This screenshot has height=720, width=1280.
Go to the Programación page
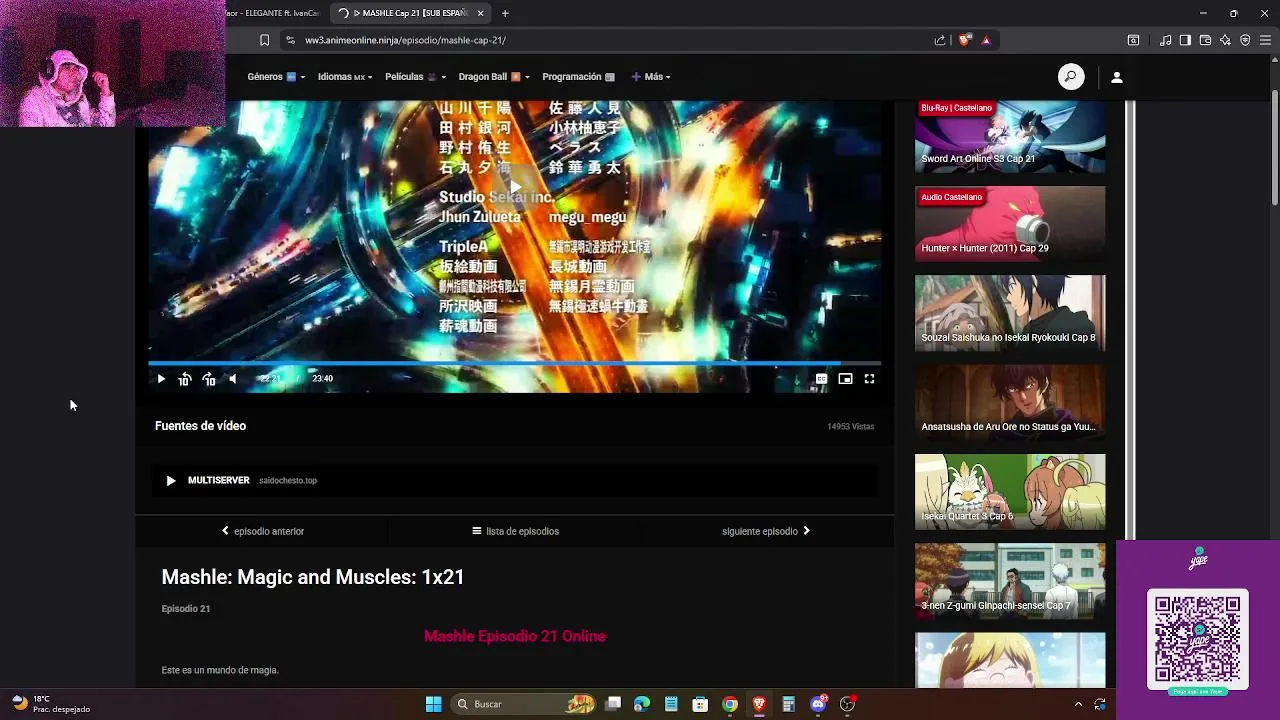578,77
